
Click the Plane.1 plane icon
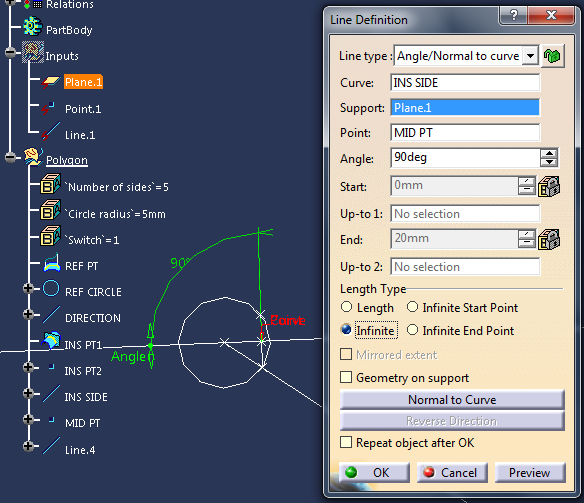point(50,82)
